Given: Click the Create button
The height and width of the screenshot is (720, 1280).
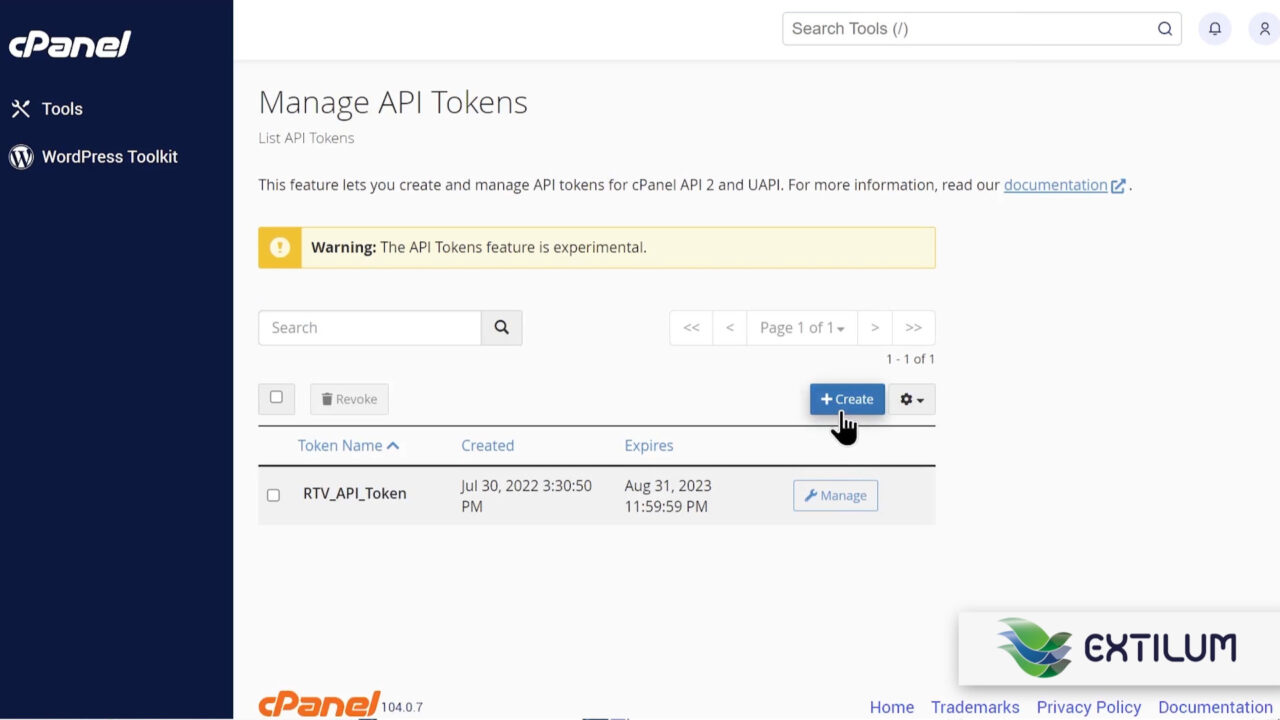Looking at the screenshot, I should pyautogui.click(x=847, y=398).
